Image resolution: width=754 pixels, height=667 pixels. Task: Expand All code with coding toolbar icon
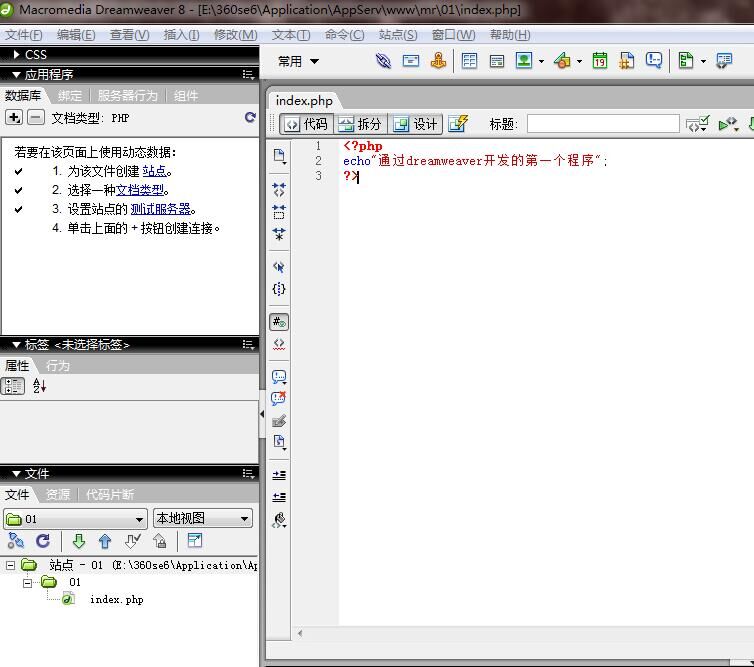(279, 234)
